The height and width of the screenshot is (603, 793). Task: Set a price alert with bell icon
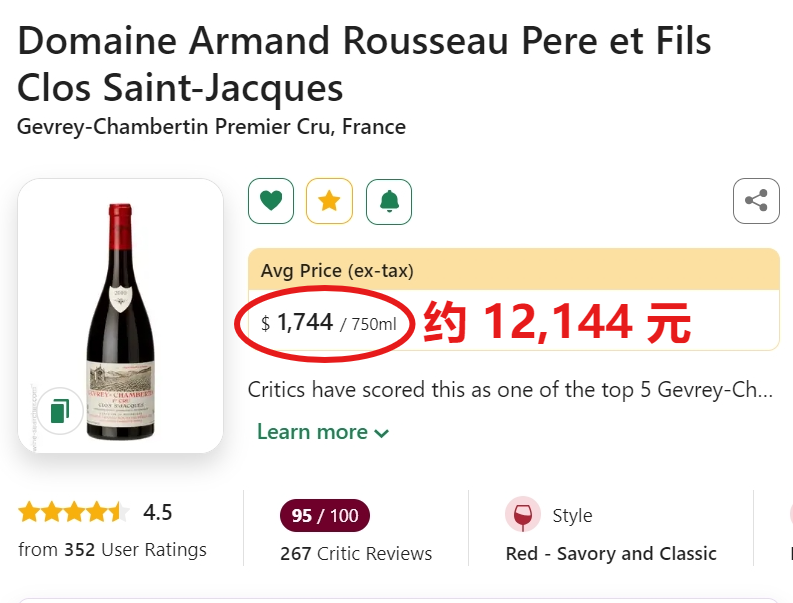tap(389, 201)
